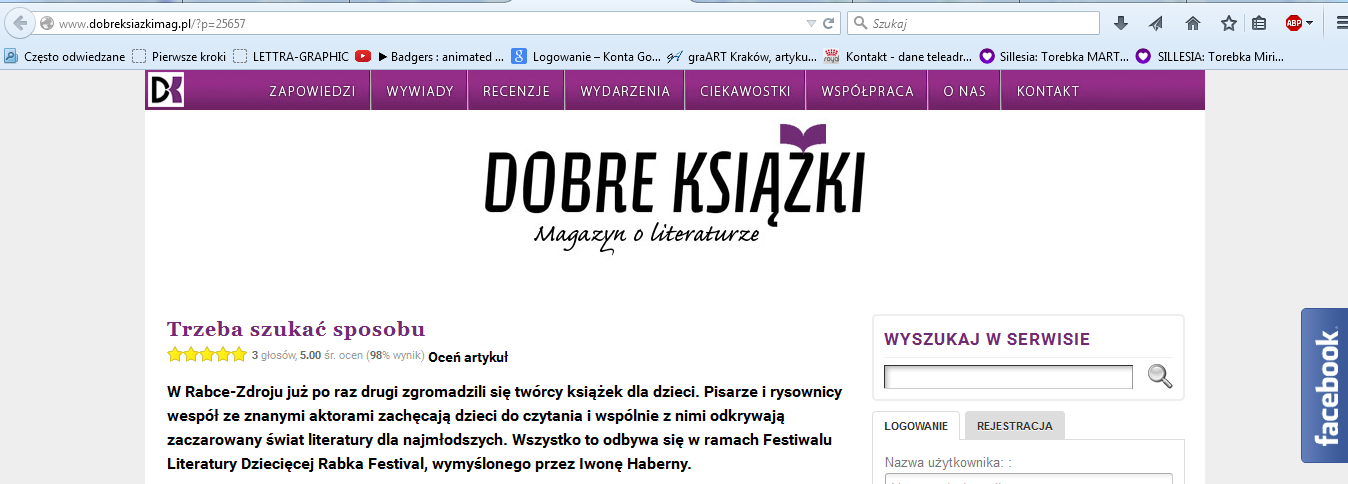Open Kontakt - dane teleadresowe bookmark
This screenshot has height=484, width=1348.
coord(897,57)
